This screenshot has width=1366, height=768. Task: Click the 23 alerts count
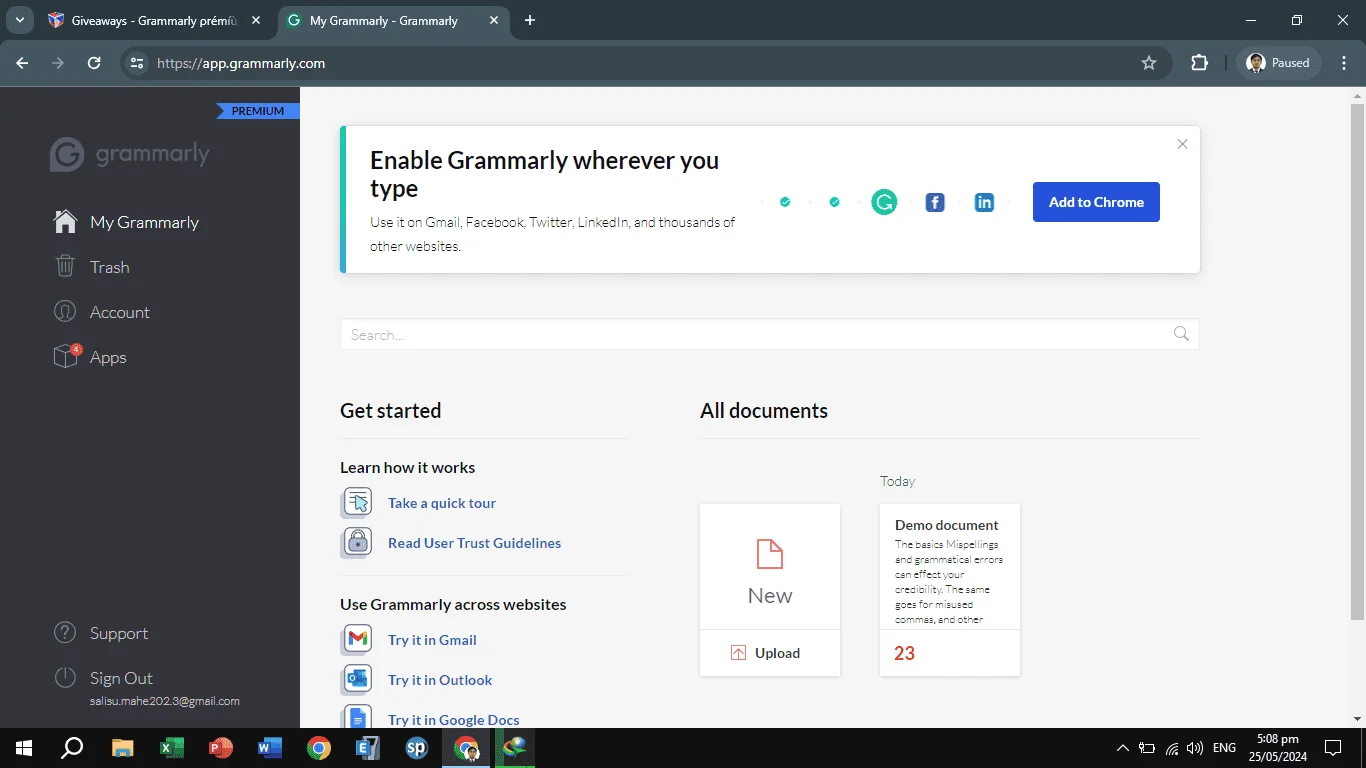(904, 653)
